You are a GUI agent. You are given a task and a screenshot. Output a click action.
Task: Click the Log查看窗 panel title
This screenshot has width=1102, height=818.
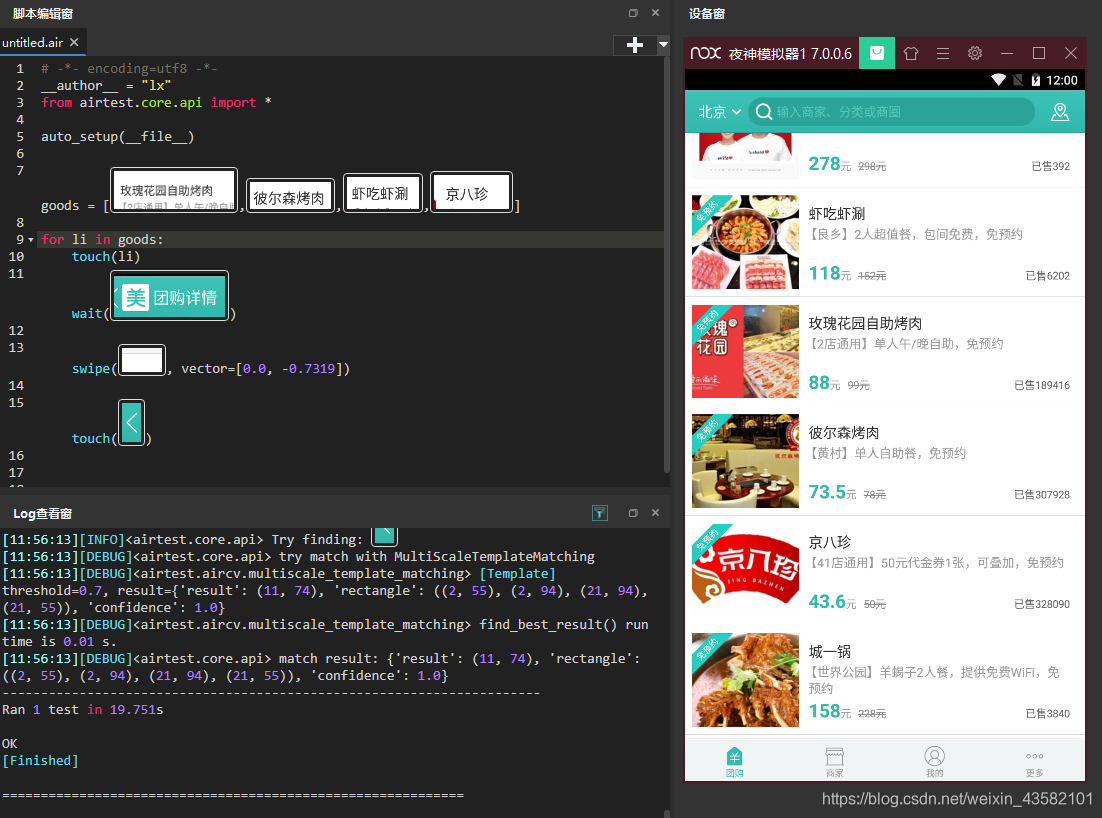(42, 514)
